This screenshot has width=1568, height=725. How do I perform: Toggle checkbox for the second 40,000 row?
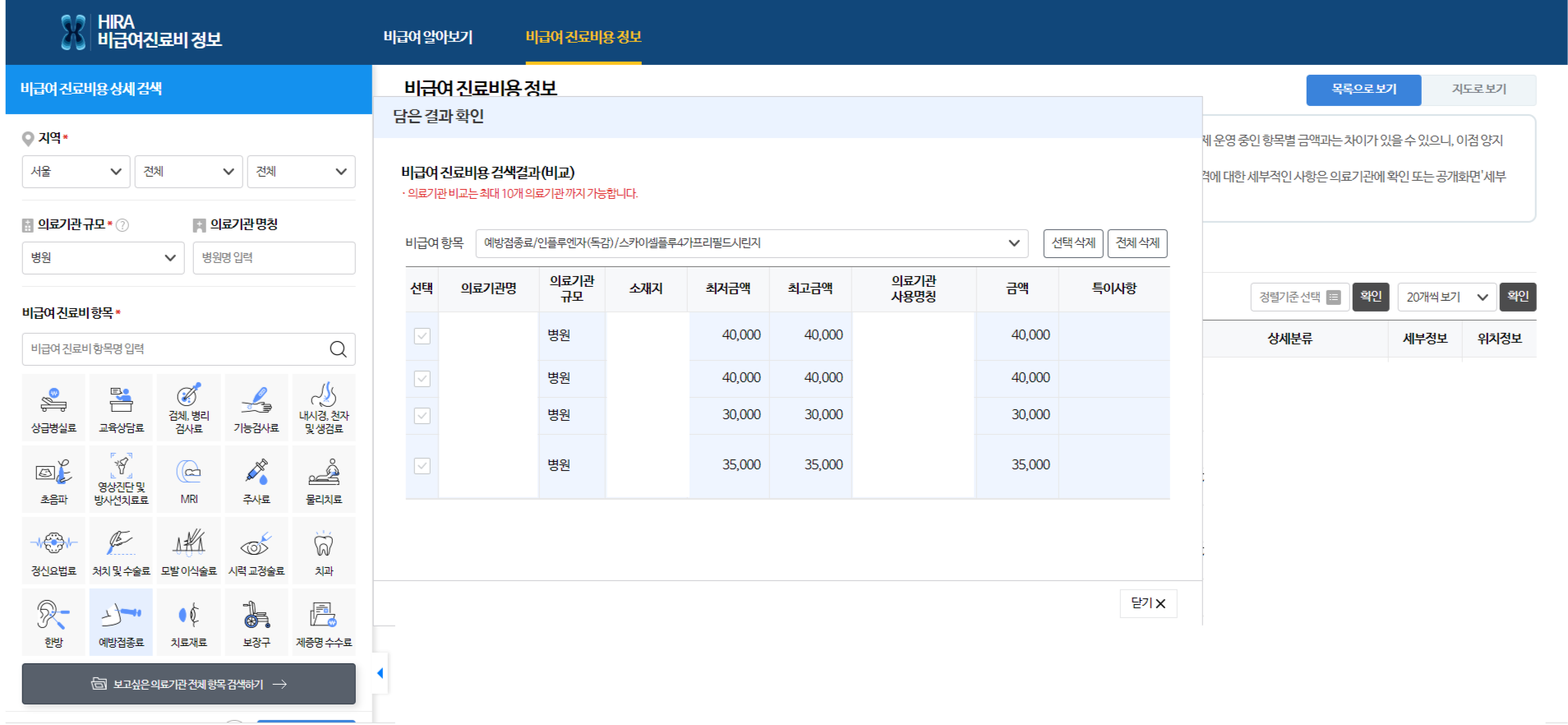click(422, 379)
